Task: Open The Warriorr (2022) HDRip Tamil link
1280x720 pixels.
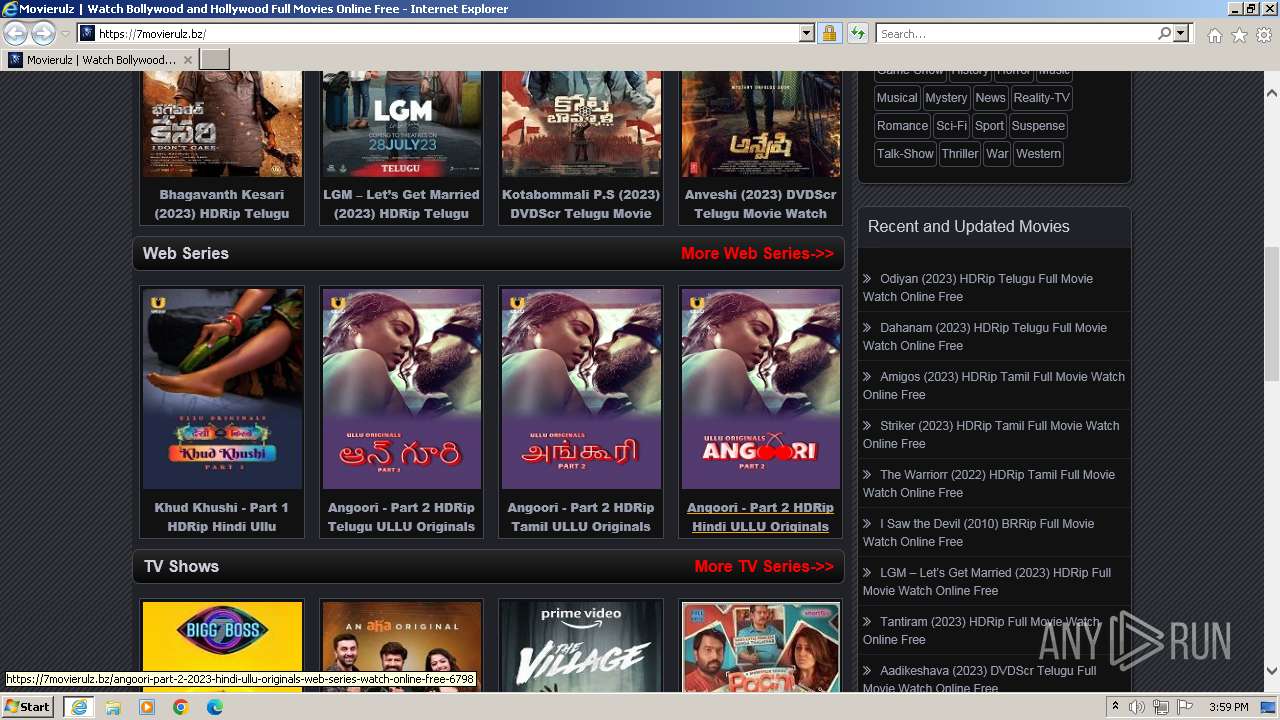Action: [x=989, y=484]
